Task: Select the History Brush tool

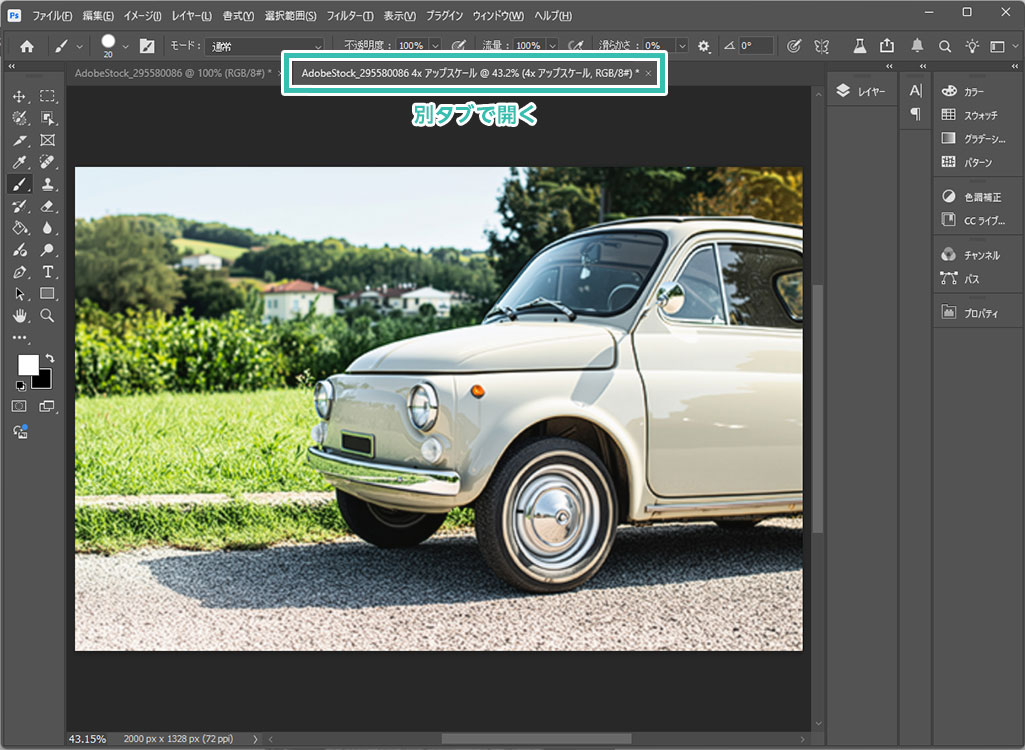Action: point(19,207)
